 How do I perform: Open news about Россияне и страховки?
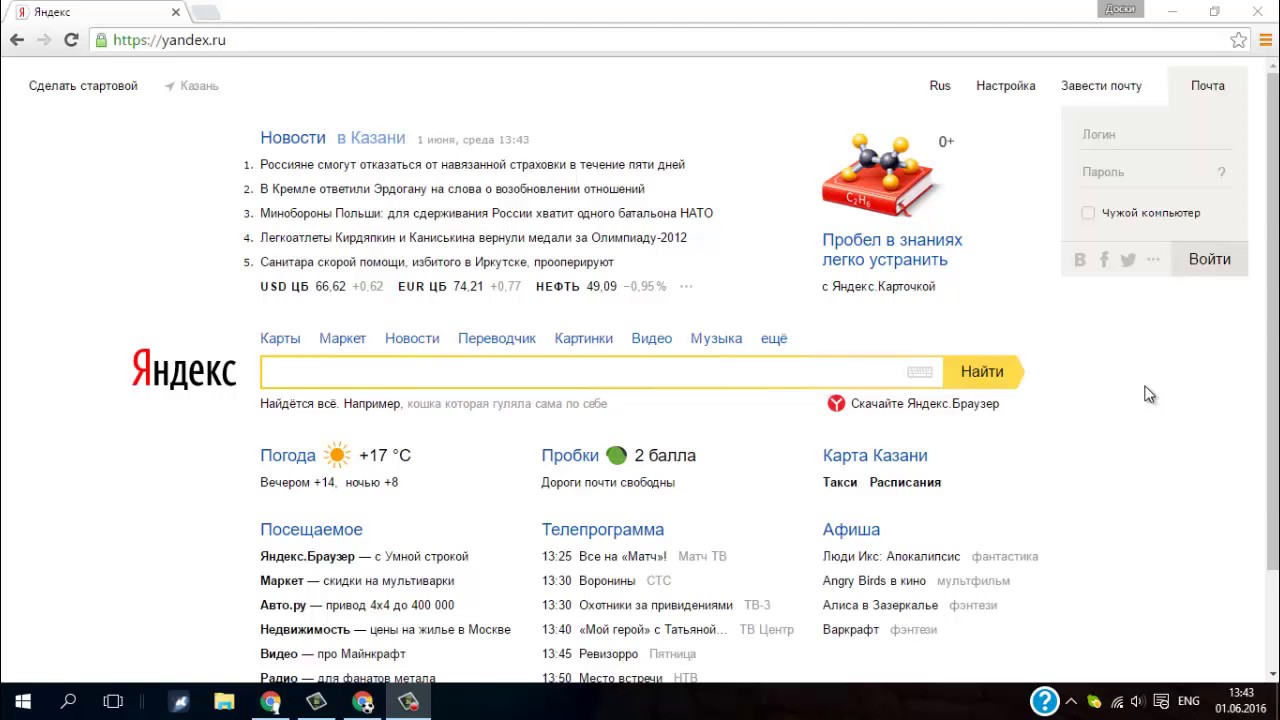tap(472, 165)
